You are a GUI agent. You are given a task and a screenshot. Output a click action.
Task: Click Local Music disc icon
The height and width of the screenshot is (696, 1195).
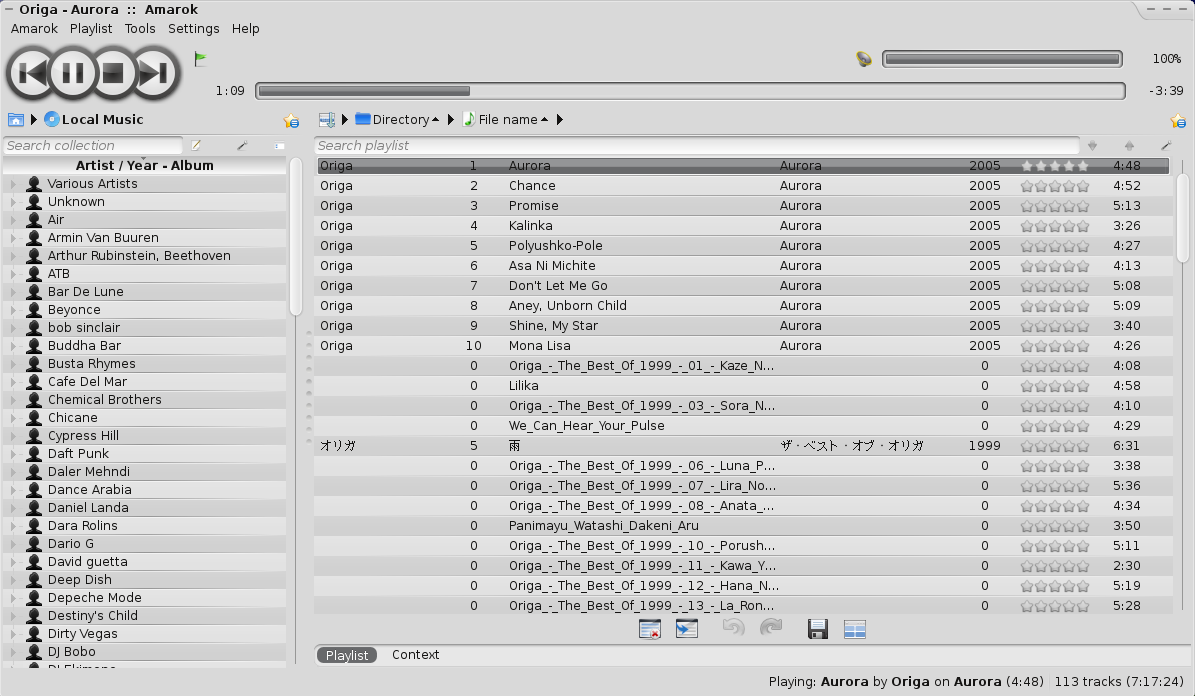52,120
